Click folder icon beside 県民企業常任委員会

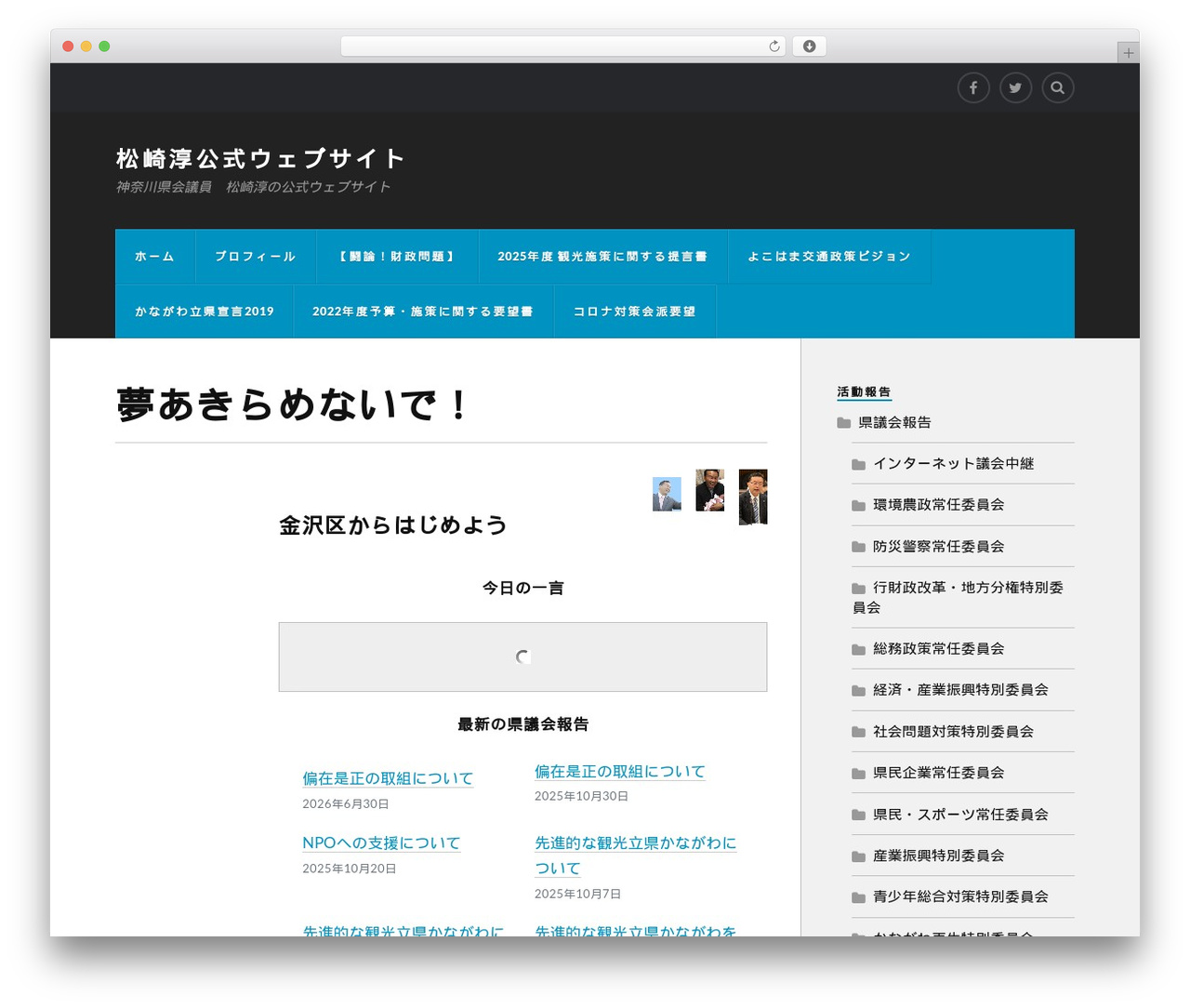click(859, 773)
